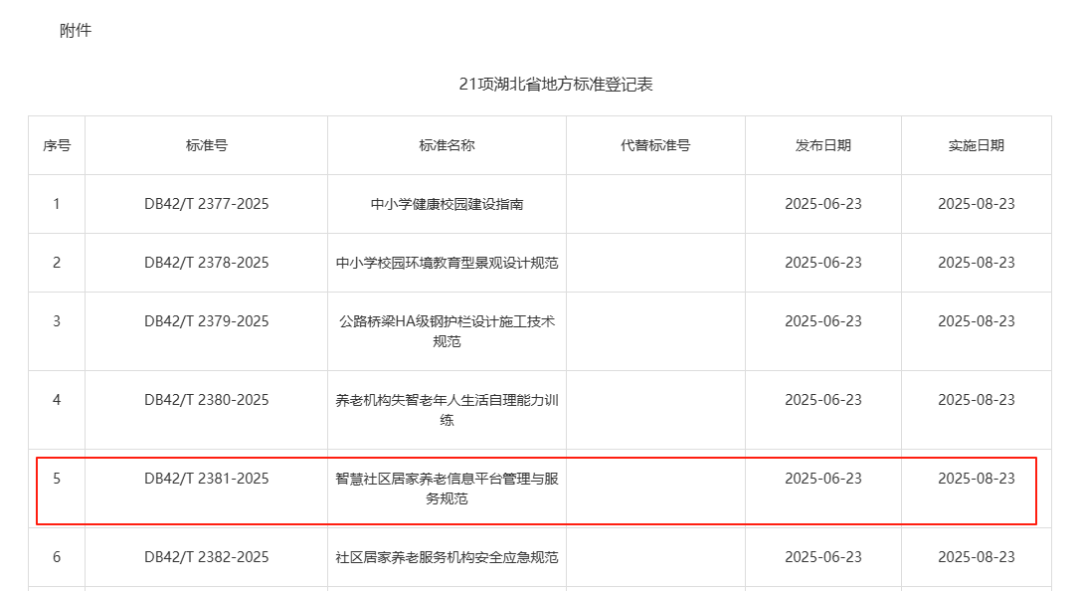This screenshot has width=1080, height=591.
Task: Click the 代替标准号 column header
Action: (x=655, y=145)
